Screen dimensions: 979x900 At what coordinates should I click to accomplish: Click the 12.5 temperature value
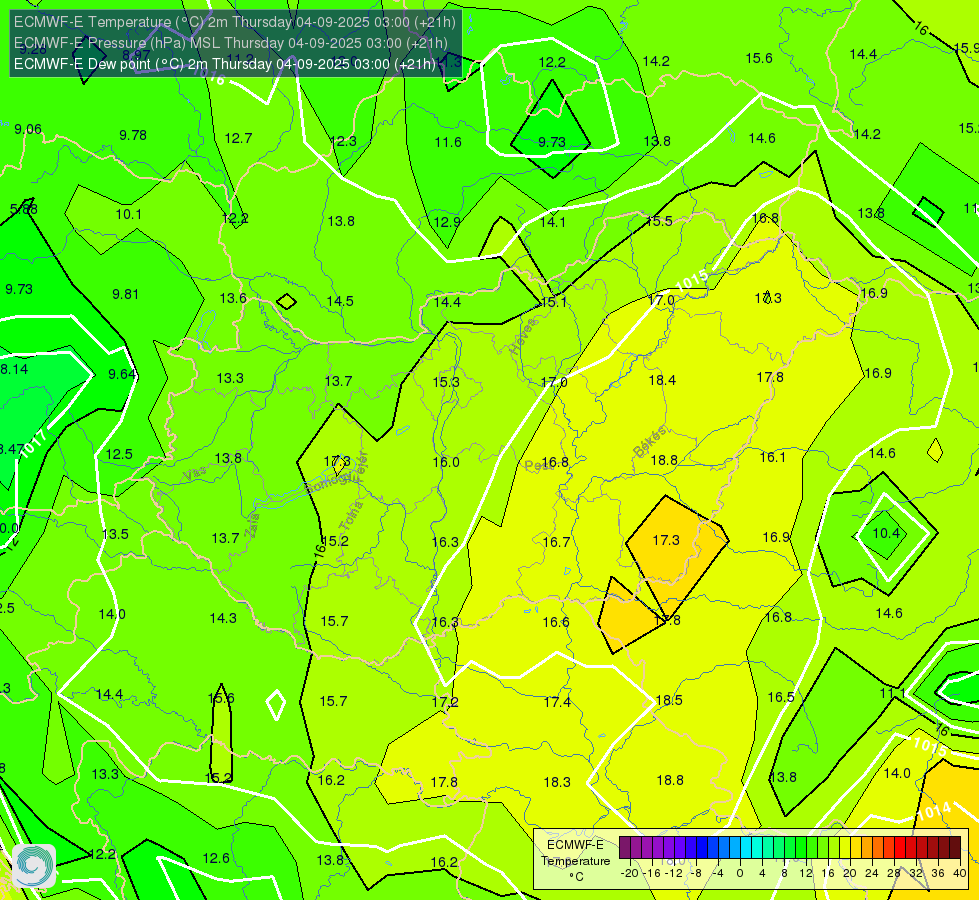click(x=119, y=454)
